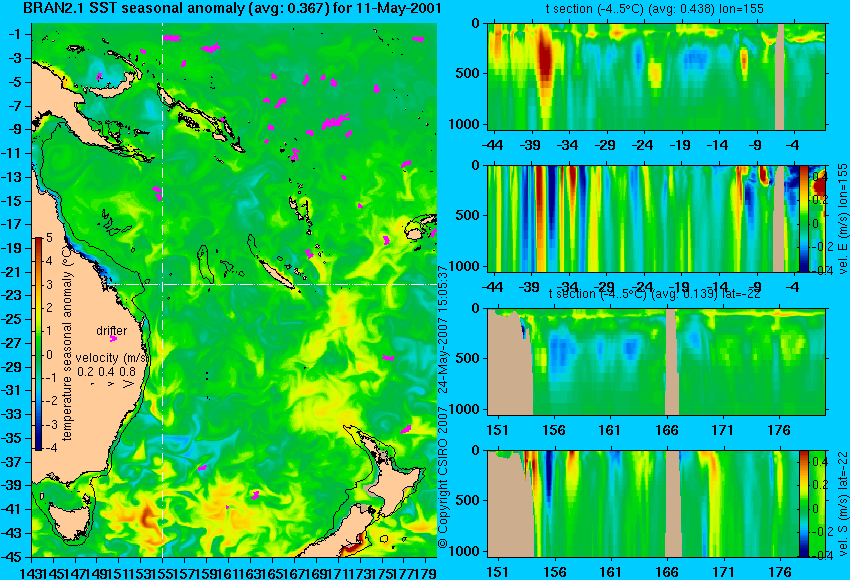The image size is (850, 580).
Task: Click the southward velocity color scale bar
Action: (x=803, y=503)
